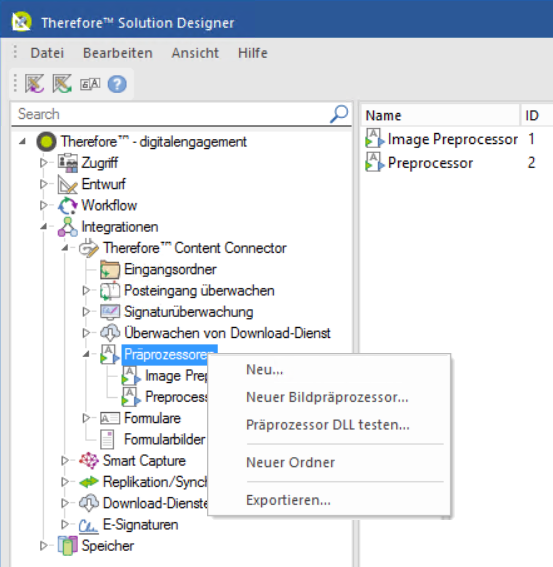Image resolution: width=553 pixels, height=567 pixels.
Task: Click the Formularbilder document icon
Action: [x=107, y=439]
